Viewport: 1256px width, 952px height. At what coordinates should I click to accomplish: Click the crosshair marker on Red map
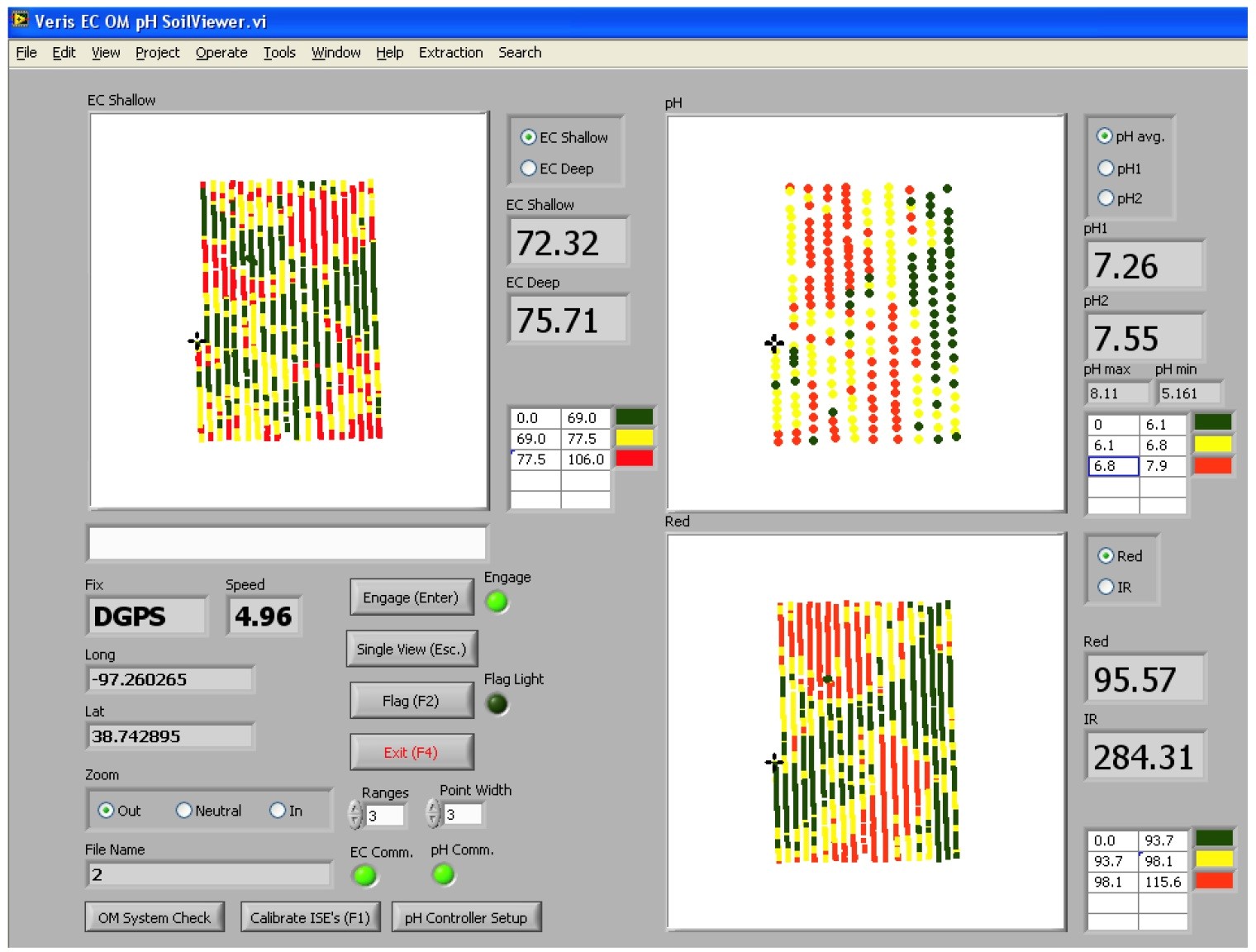(774, 761)
